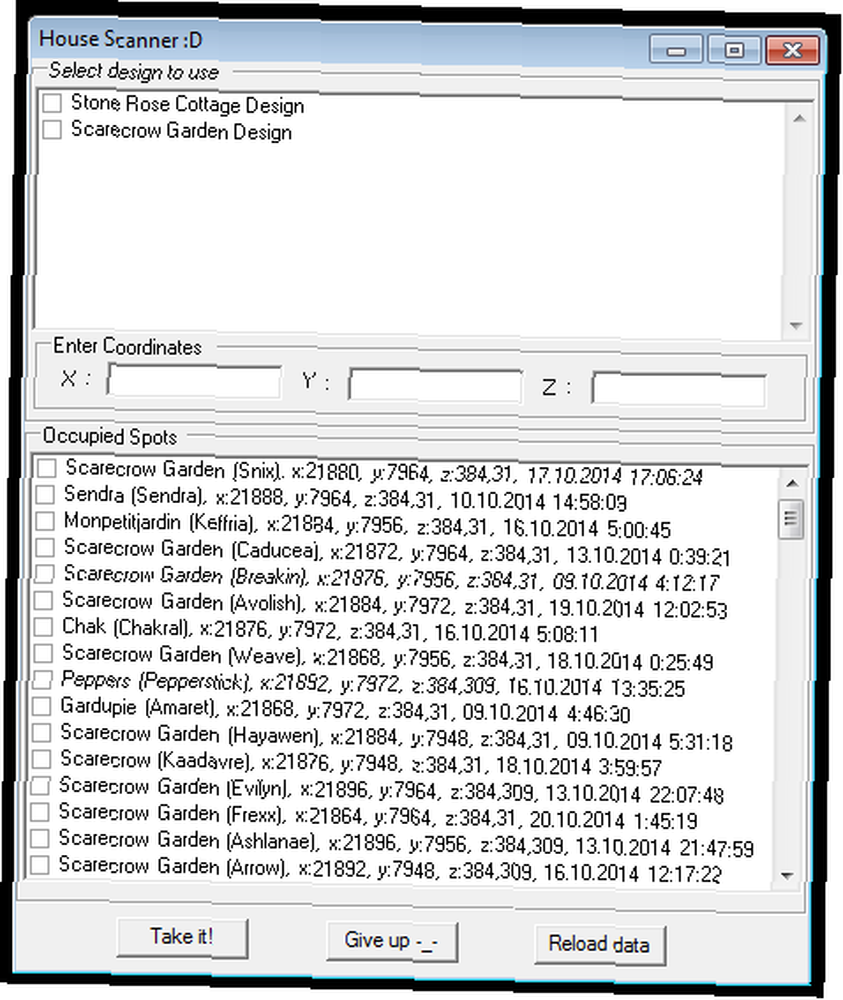Focus the Y coordinate input field
This screenshot has width=843, height=1000.
coord(436,385)
